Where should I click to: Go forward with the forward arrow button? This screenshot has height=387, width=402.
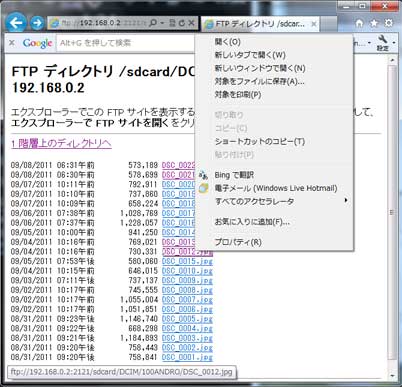point(37,23)
